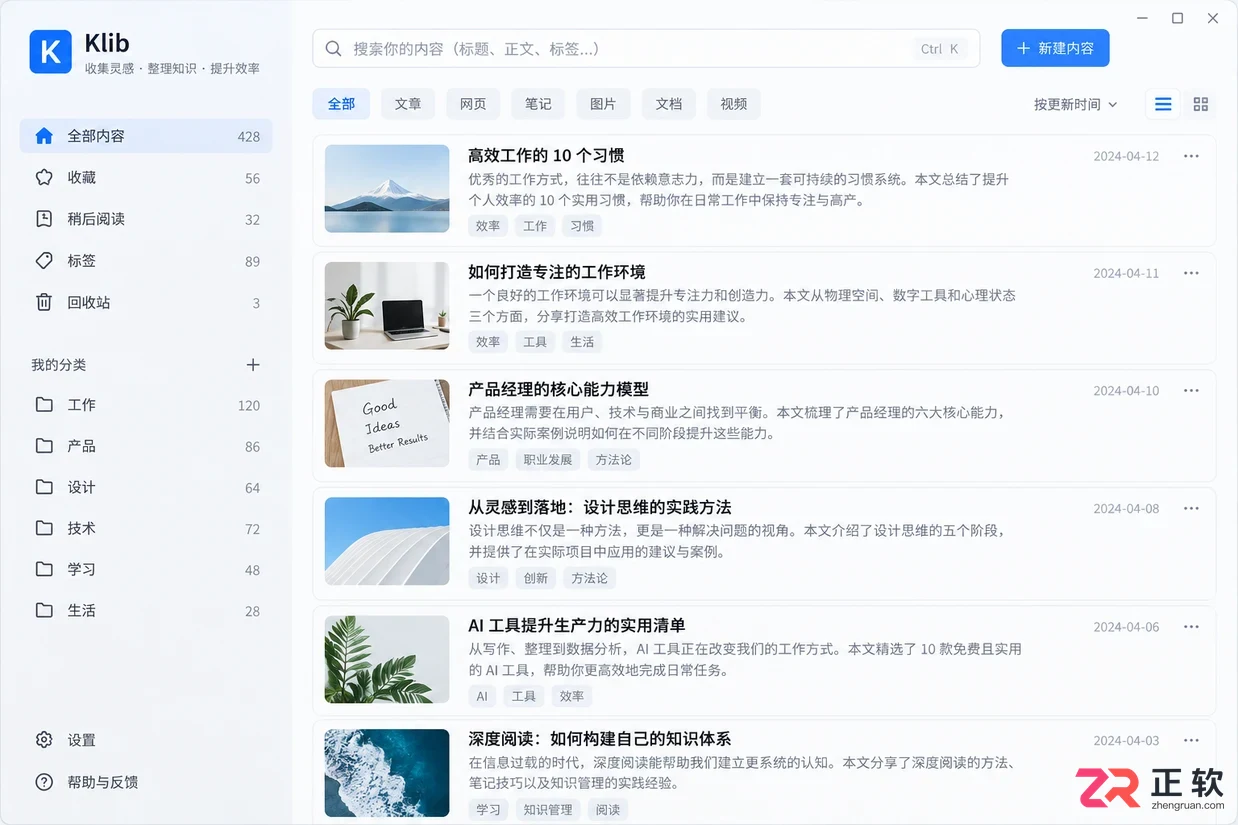This screenshot has height=825, width=1238.
Task: Open more options for 深度阅读 article
Action: click(x=1191, y=740)
